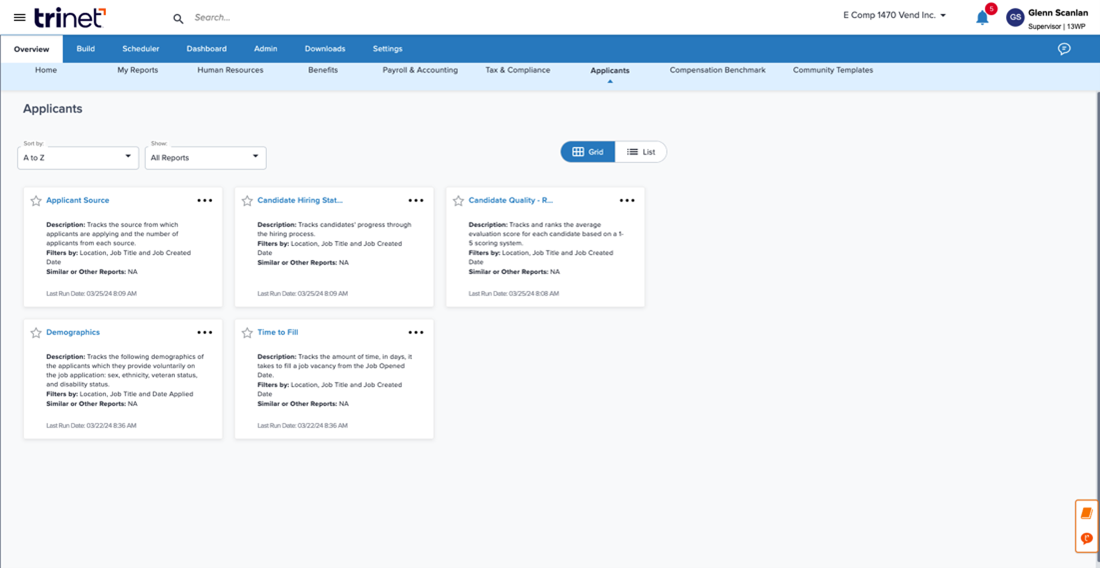
Task: Click Applicant Source last run date 8:09 AM
Action: pos(92,294)
